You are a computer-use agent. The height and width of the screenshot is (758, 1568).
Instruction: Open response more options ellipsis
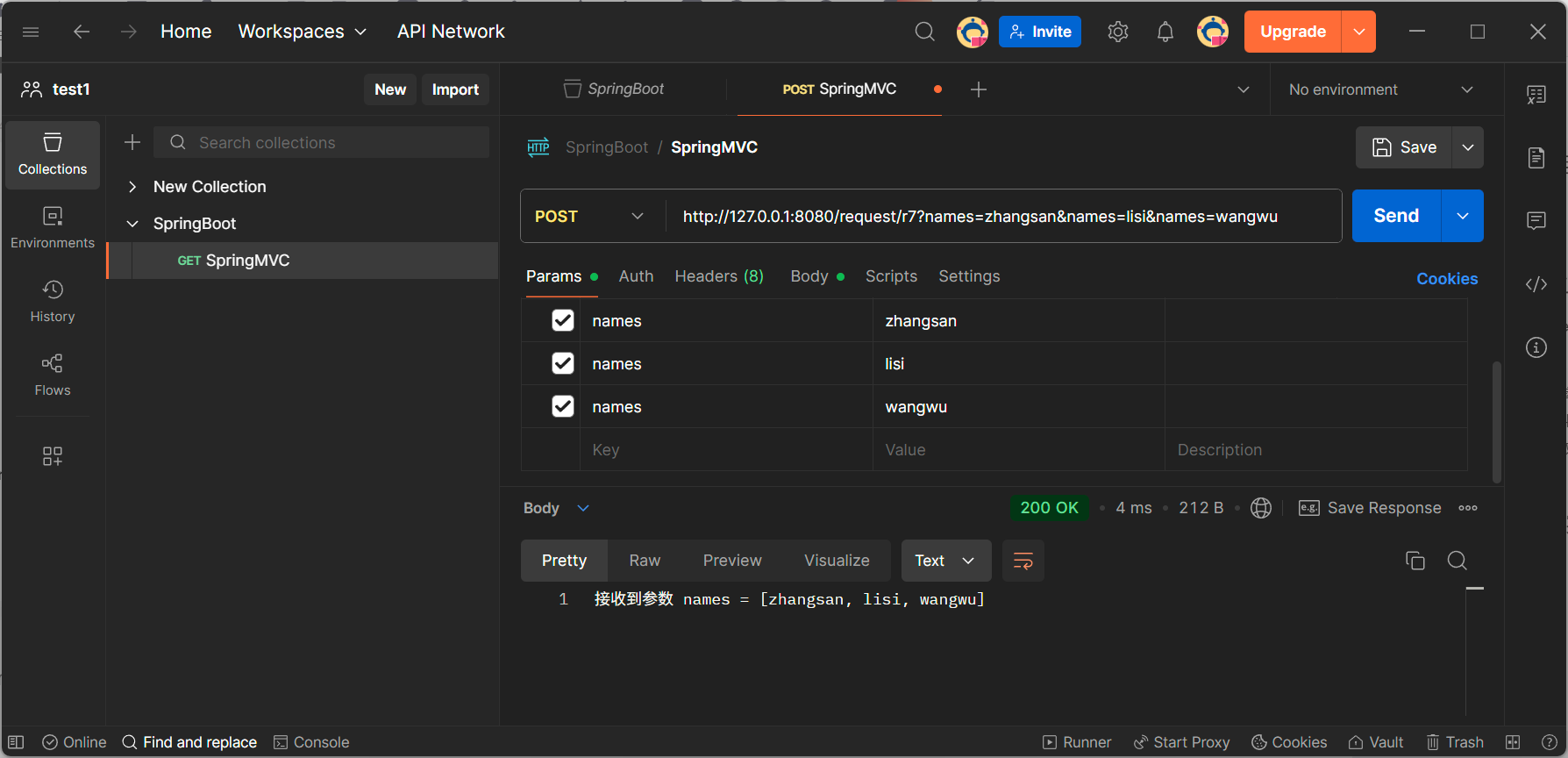1468,508
